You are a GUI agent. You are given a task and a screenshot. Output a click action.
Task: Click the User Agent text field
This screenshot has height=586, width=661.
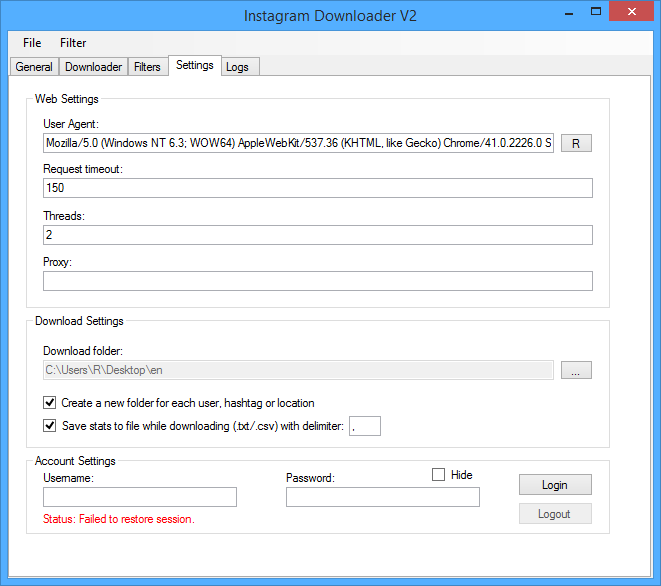(298, 143)
